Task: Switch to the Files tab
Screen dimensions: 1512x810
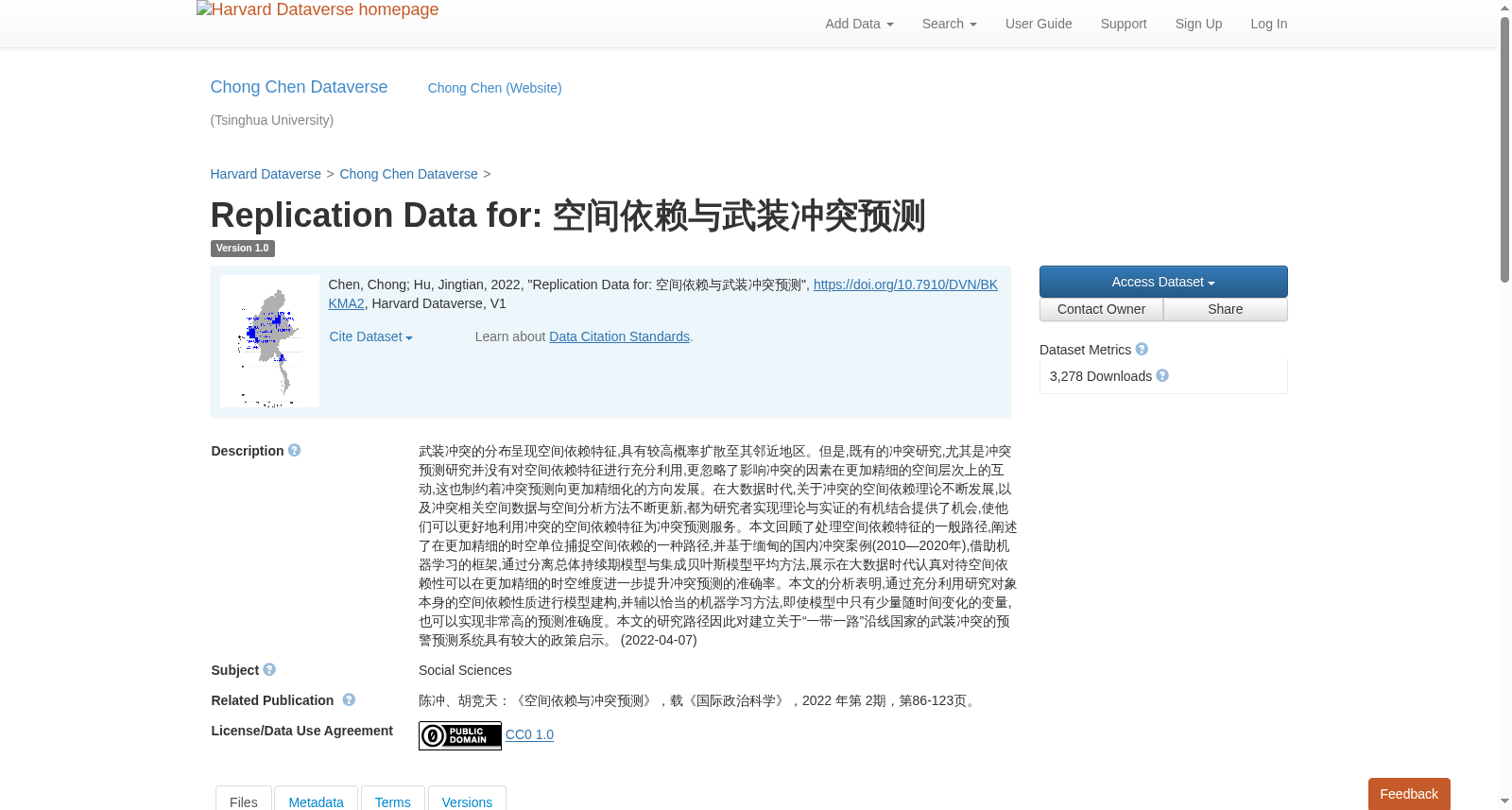Action: [x=244, y=800]
